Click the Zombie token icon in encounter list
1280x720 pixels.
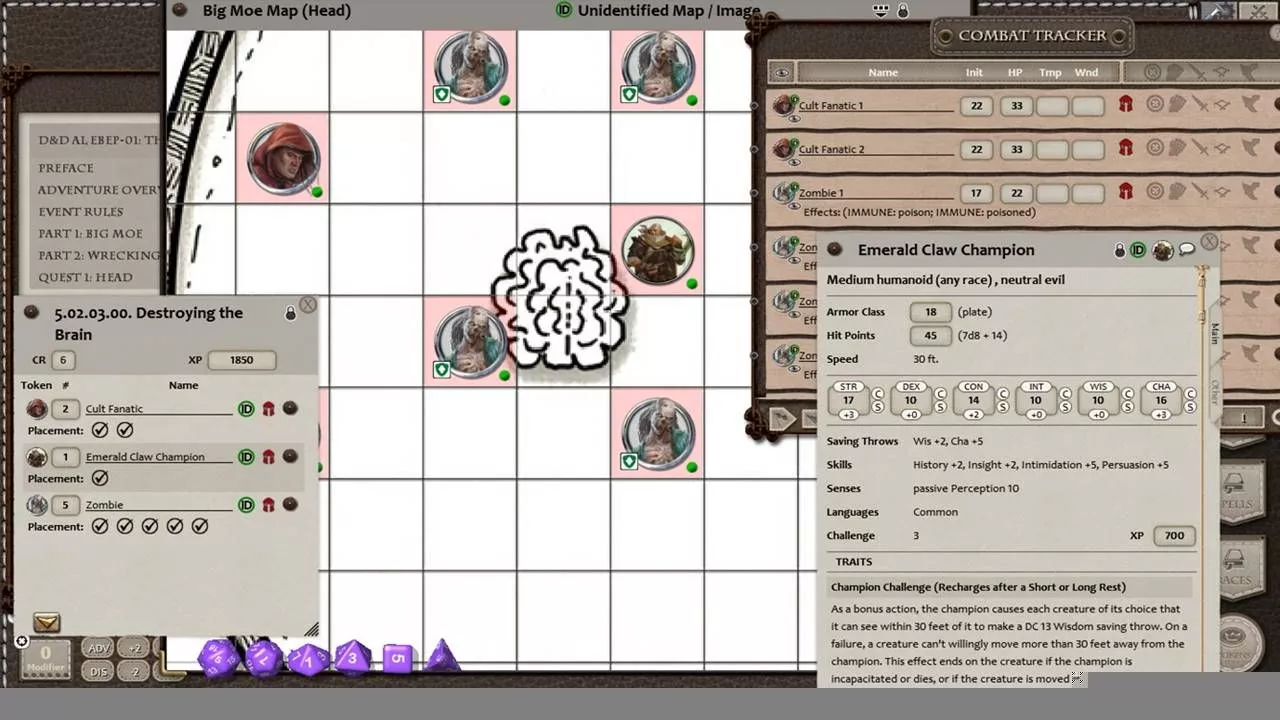pos(37,505)
